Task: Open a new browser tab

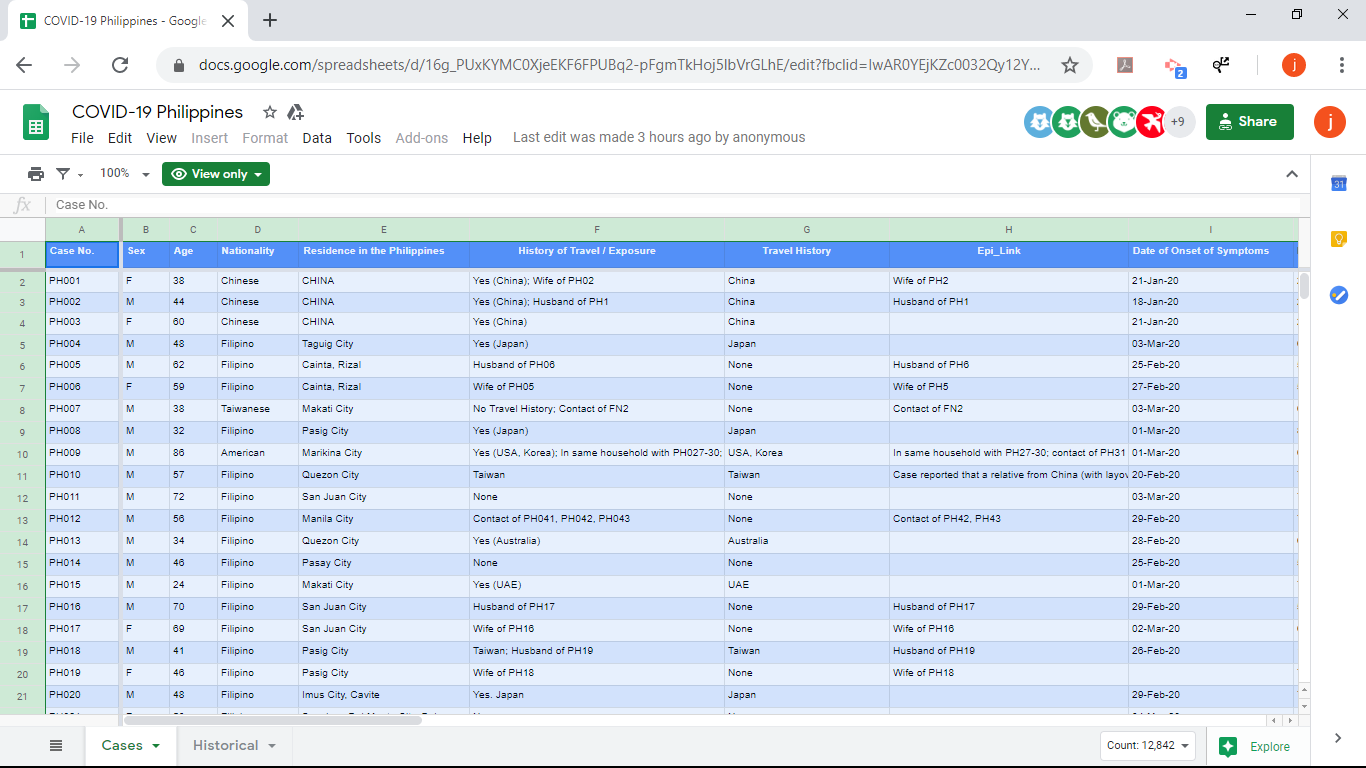Action: [270, 20]
